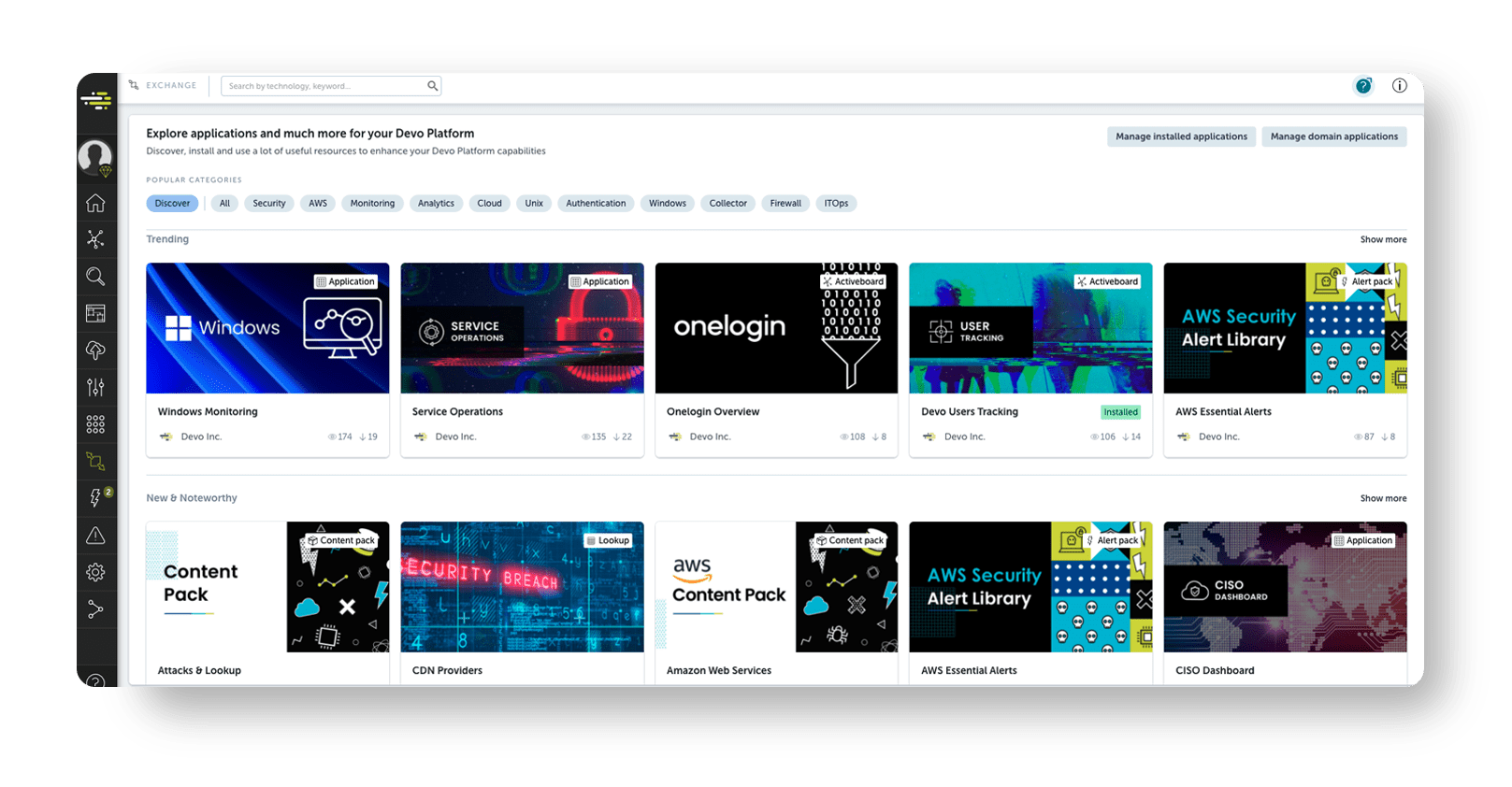Click the search by technology field
Screen dimensions: 1512x787
pyautogui.click(x=331, y=86)
